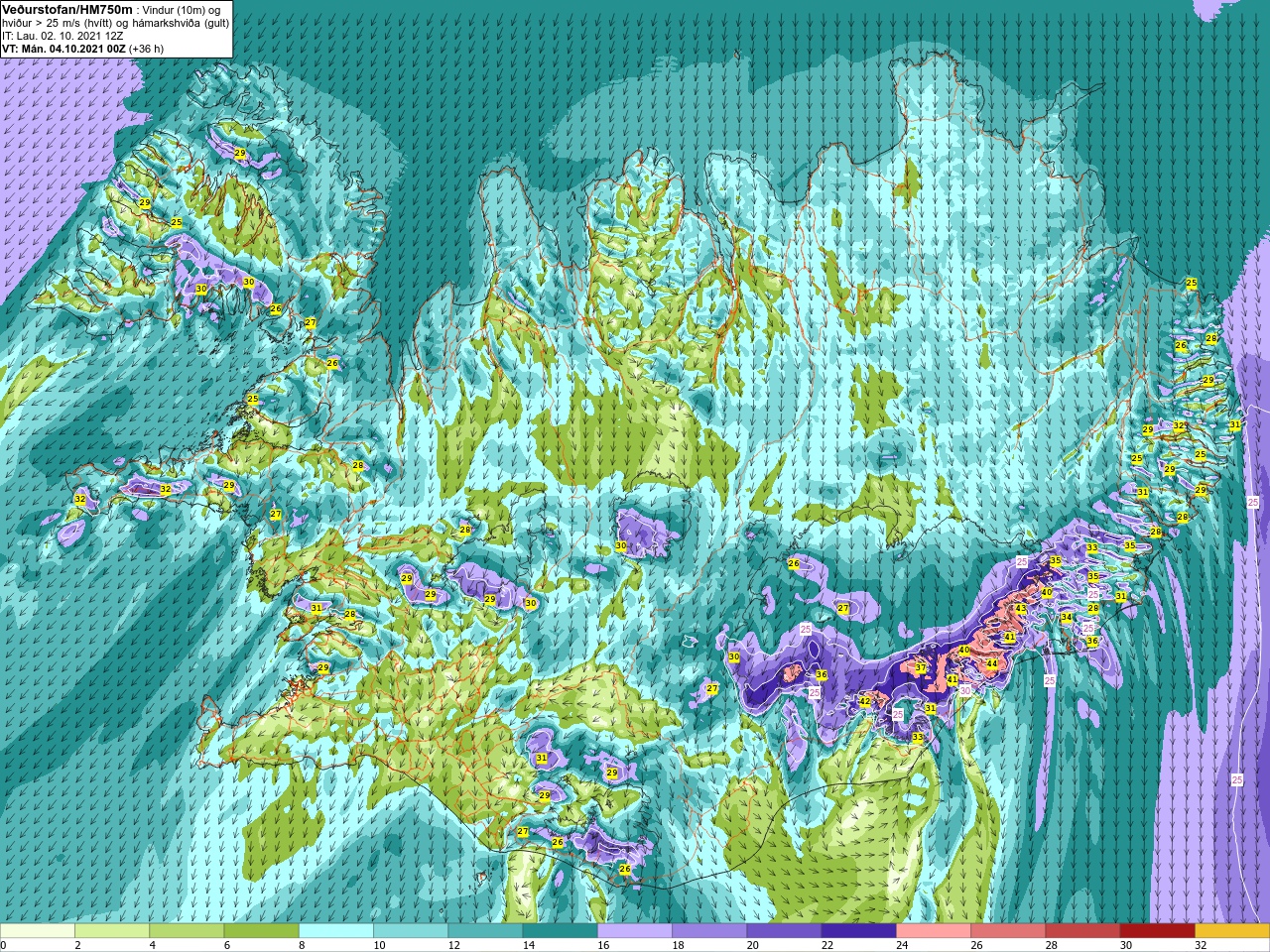Select the 10–12 m/s aqua legend swatch
Image resolution: width=1270 pixels, height=952 pixels.
411,931
